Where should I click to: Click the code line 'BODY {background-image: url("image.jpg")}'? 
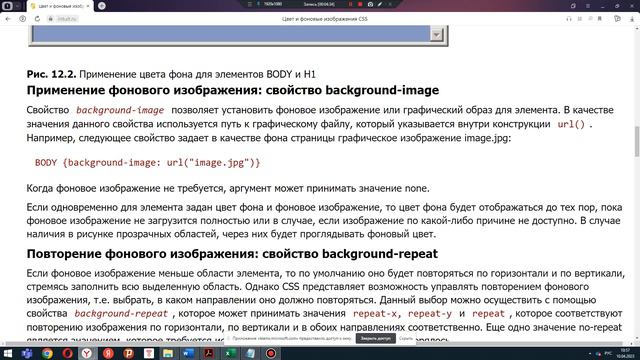tap(147, 163)
